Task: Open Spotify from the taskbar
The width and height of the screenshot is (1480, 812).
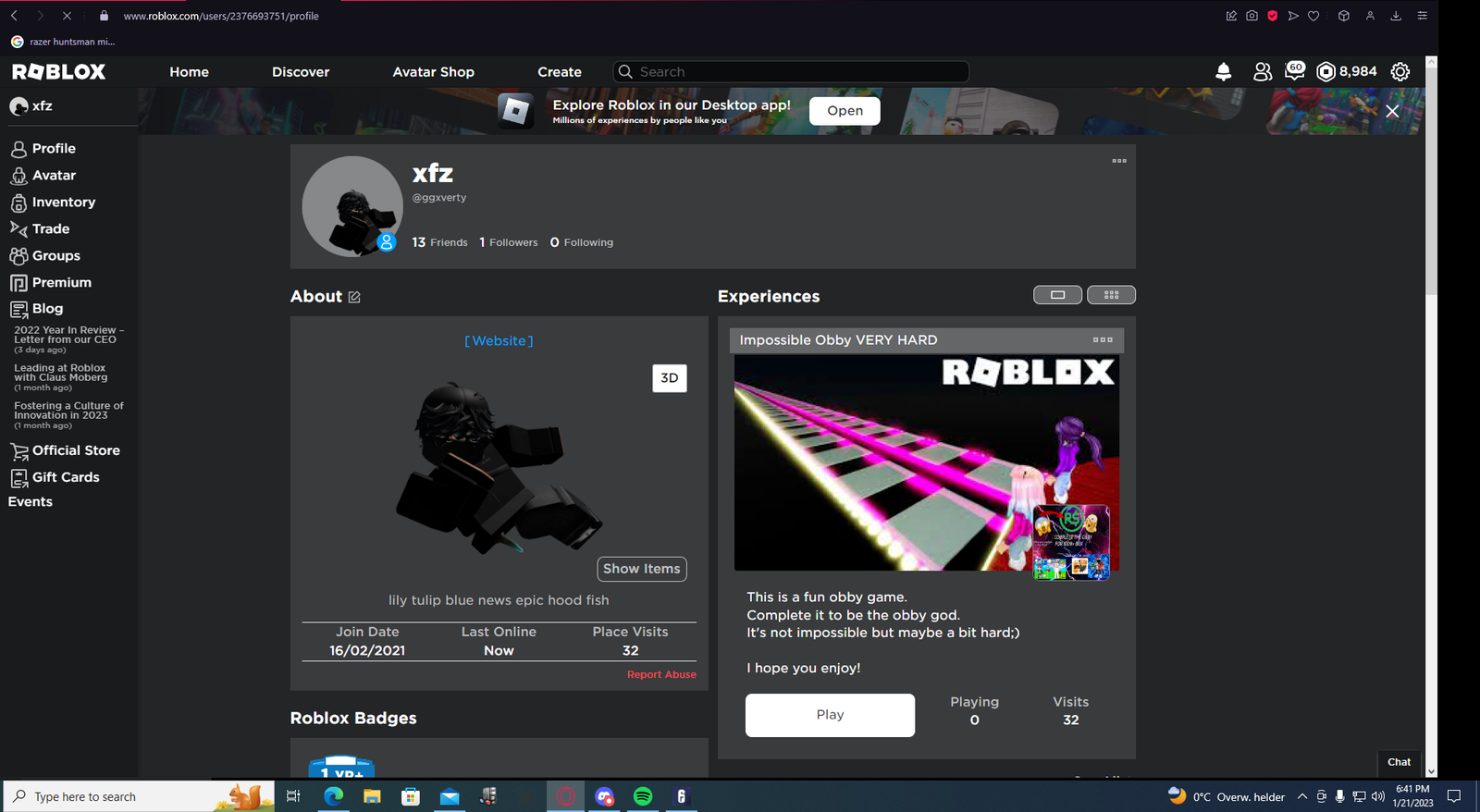Action: 643,796
